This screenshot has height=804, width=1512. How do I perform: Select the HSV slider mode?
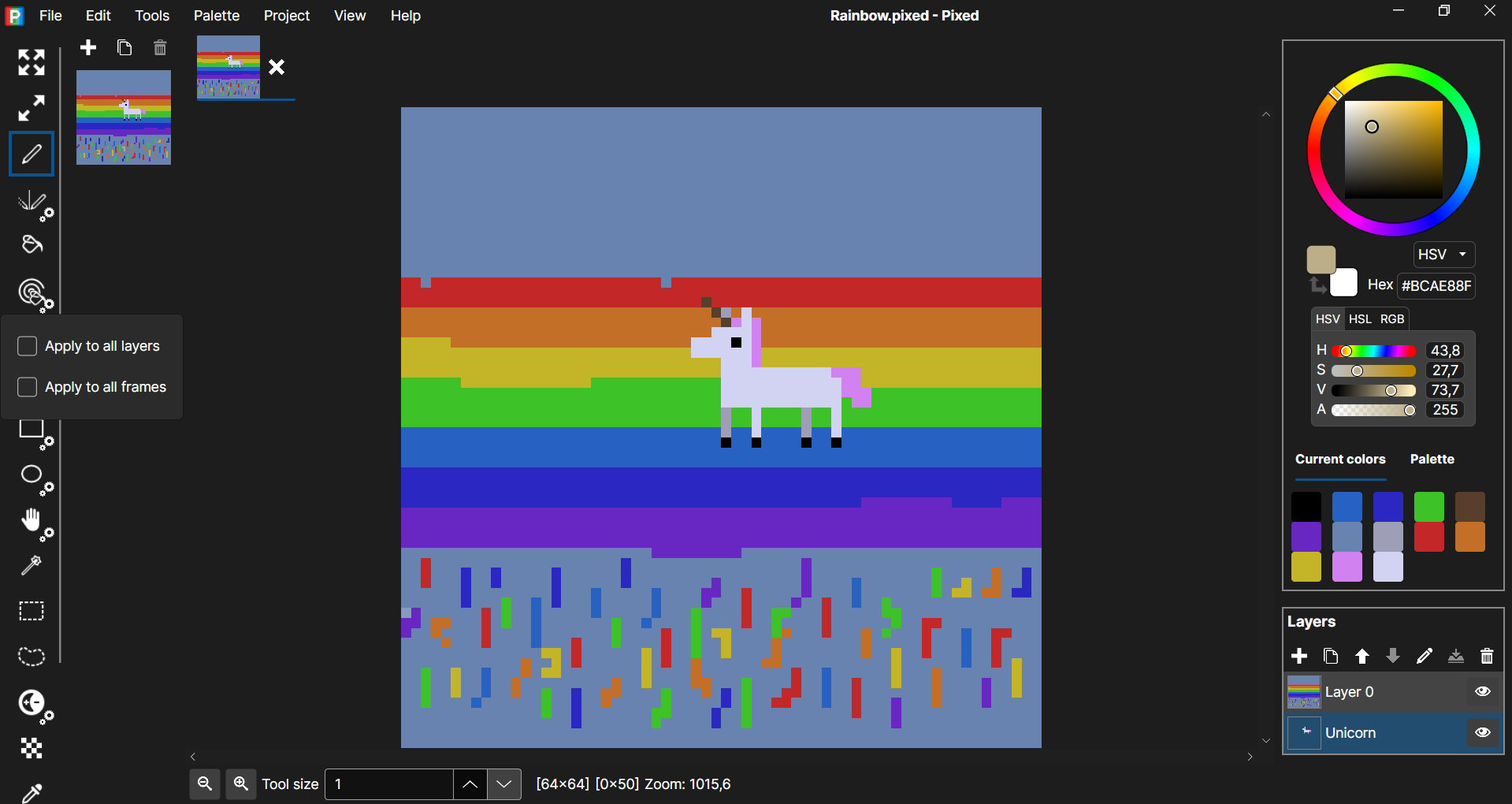1328,319
